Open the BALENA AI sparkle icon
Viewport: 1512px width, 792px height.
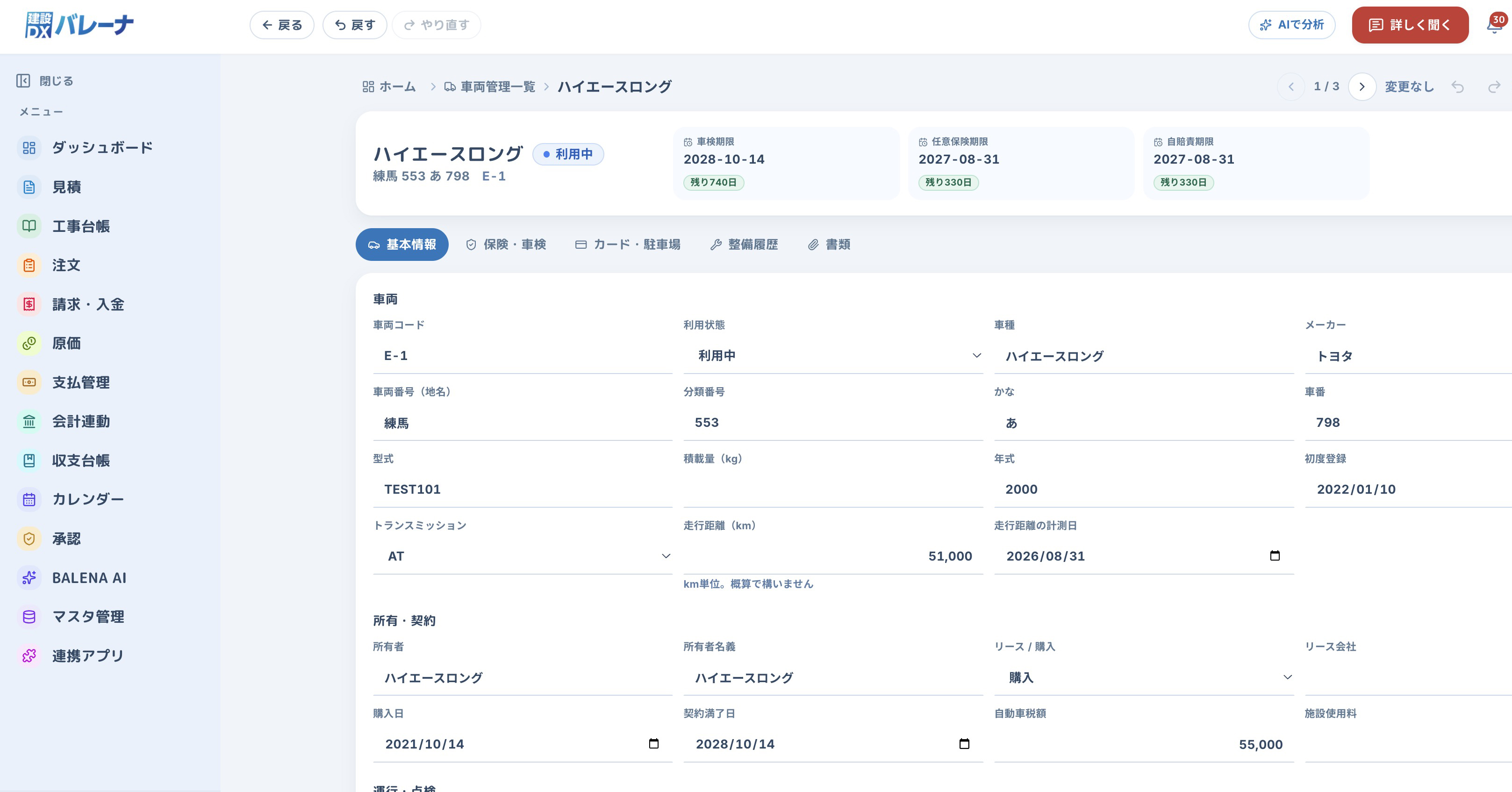point(29,578)
